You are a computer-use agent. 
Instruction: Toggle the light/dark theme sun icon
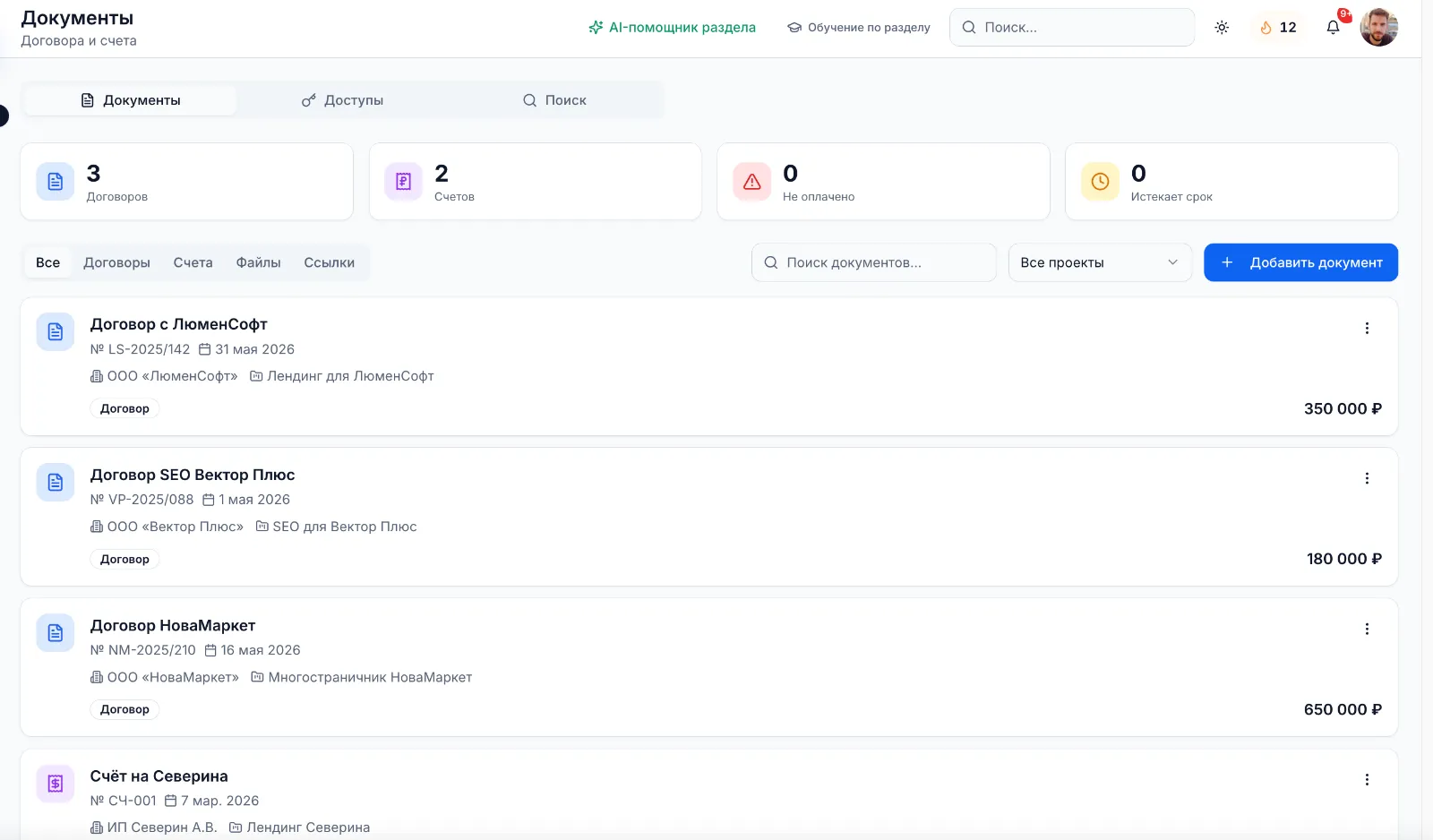(x=1222, y=28)
